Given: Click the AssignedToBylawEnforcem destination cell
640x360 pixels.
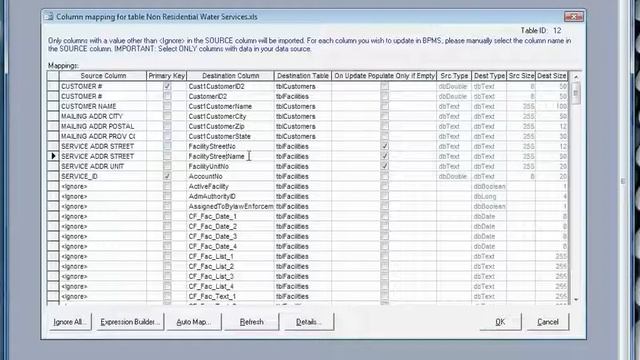Looking at the screenshot, I should (230, 206).
